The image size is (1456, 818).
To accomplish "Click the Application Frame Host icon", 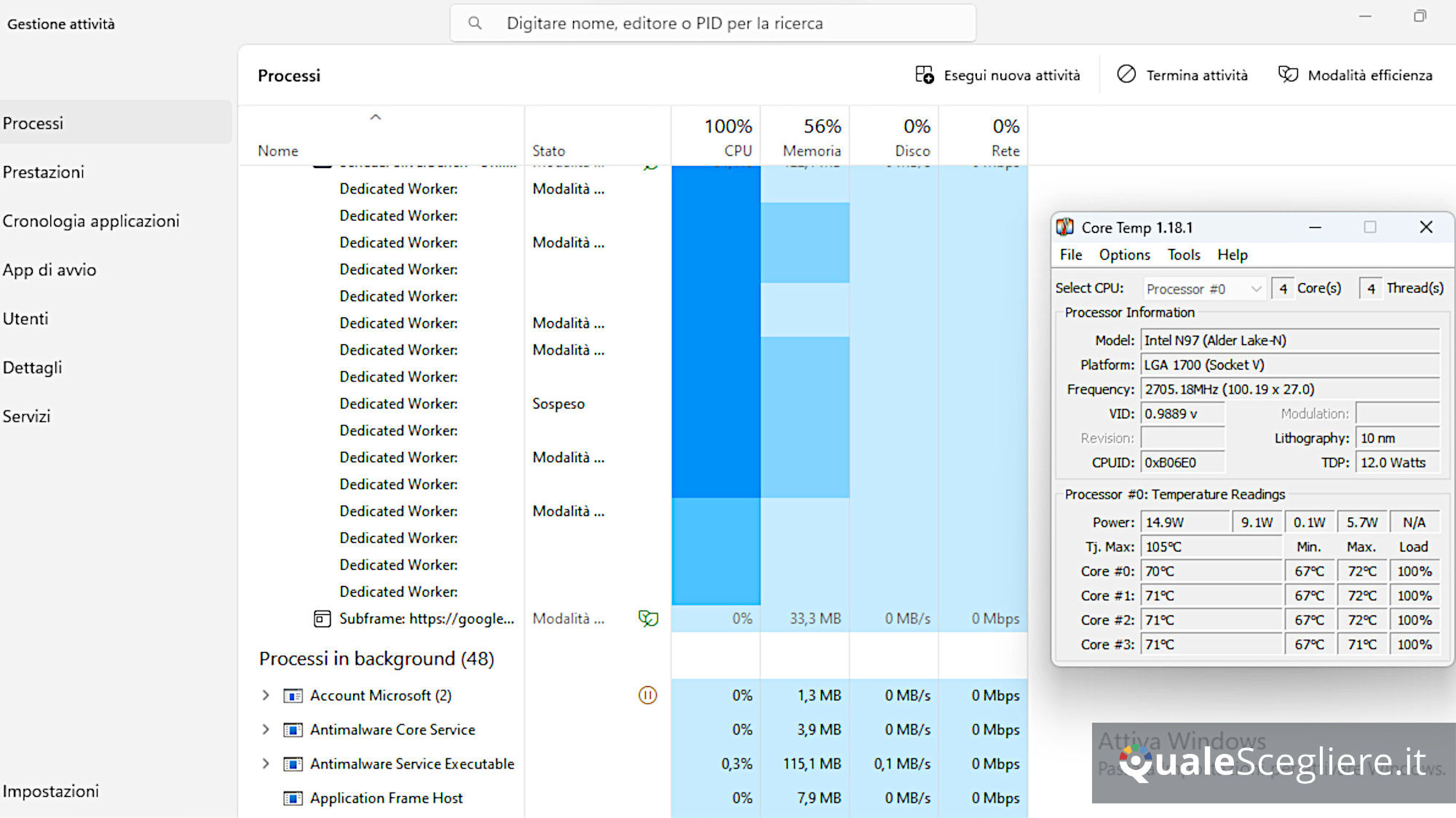I will pos(293,798).
